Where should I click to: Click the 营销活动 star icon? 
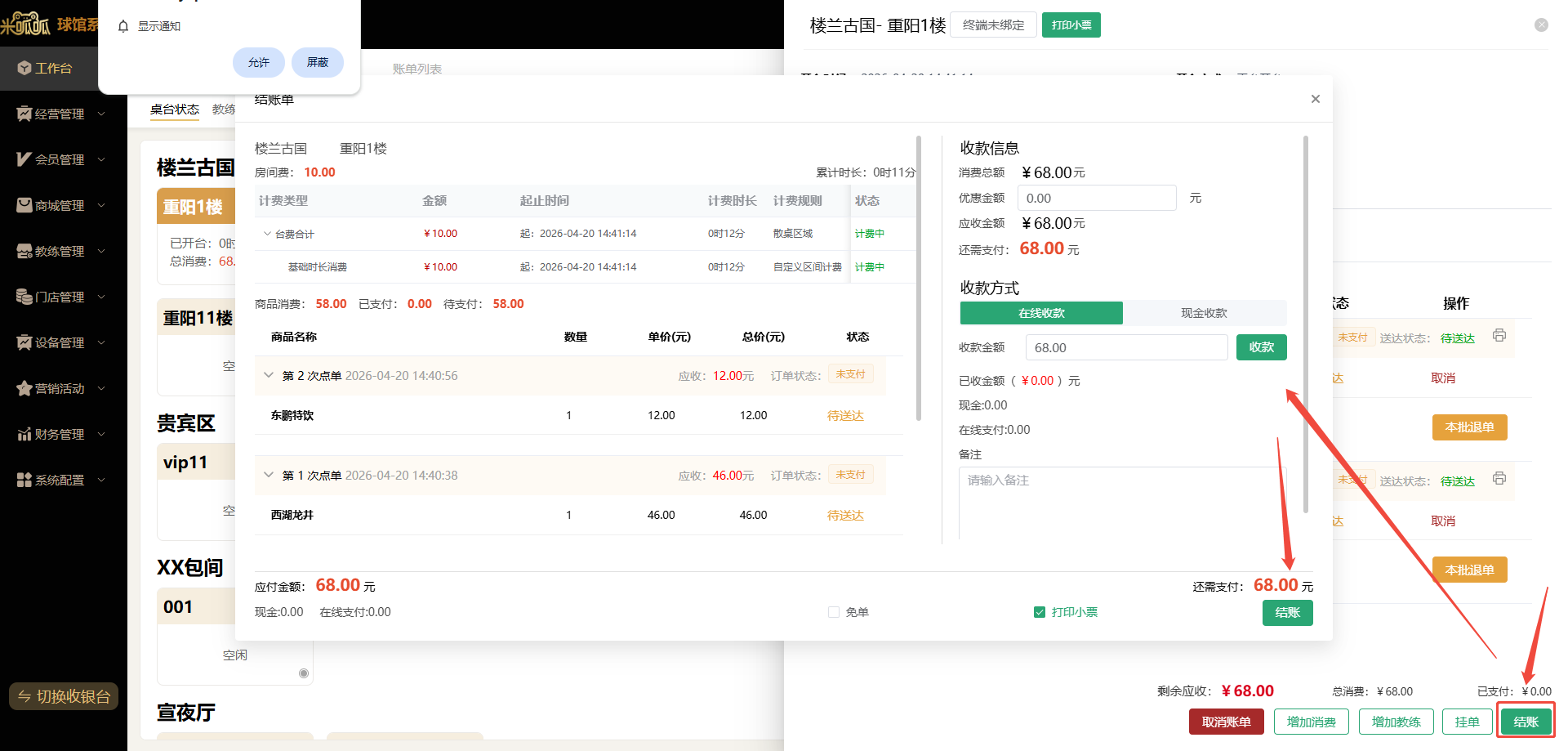[24, 388]
